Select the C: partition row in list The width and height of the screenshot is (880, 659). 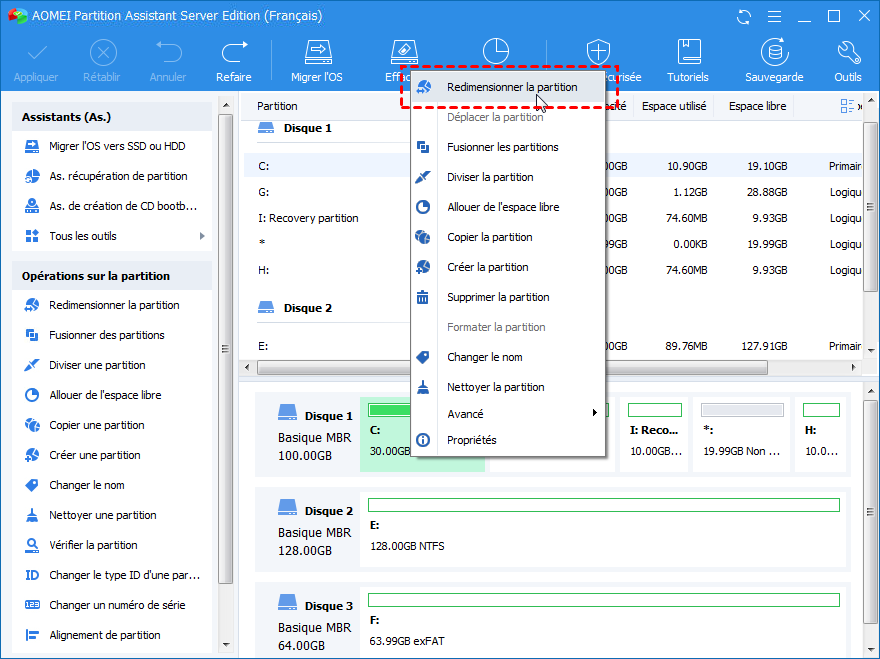coord(552,166)
